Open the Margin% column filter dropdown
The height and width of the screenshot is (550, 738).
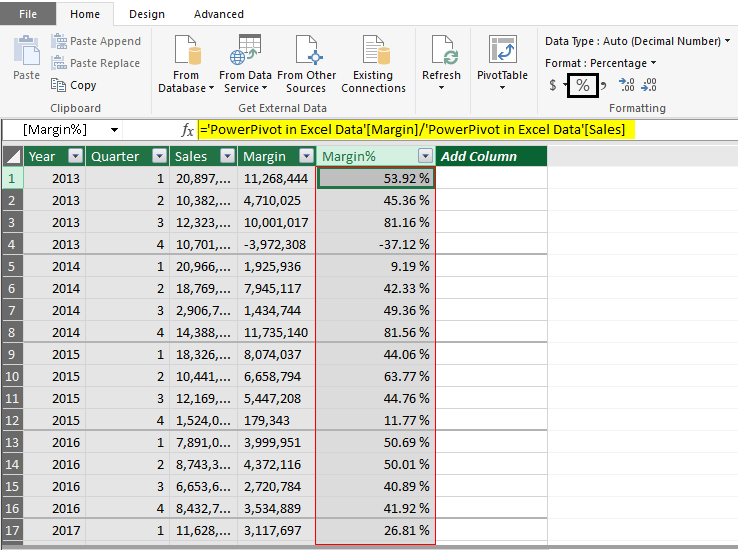tap(425, 156)
